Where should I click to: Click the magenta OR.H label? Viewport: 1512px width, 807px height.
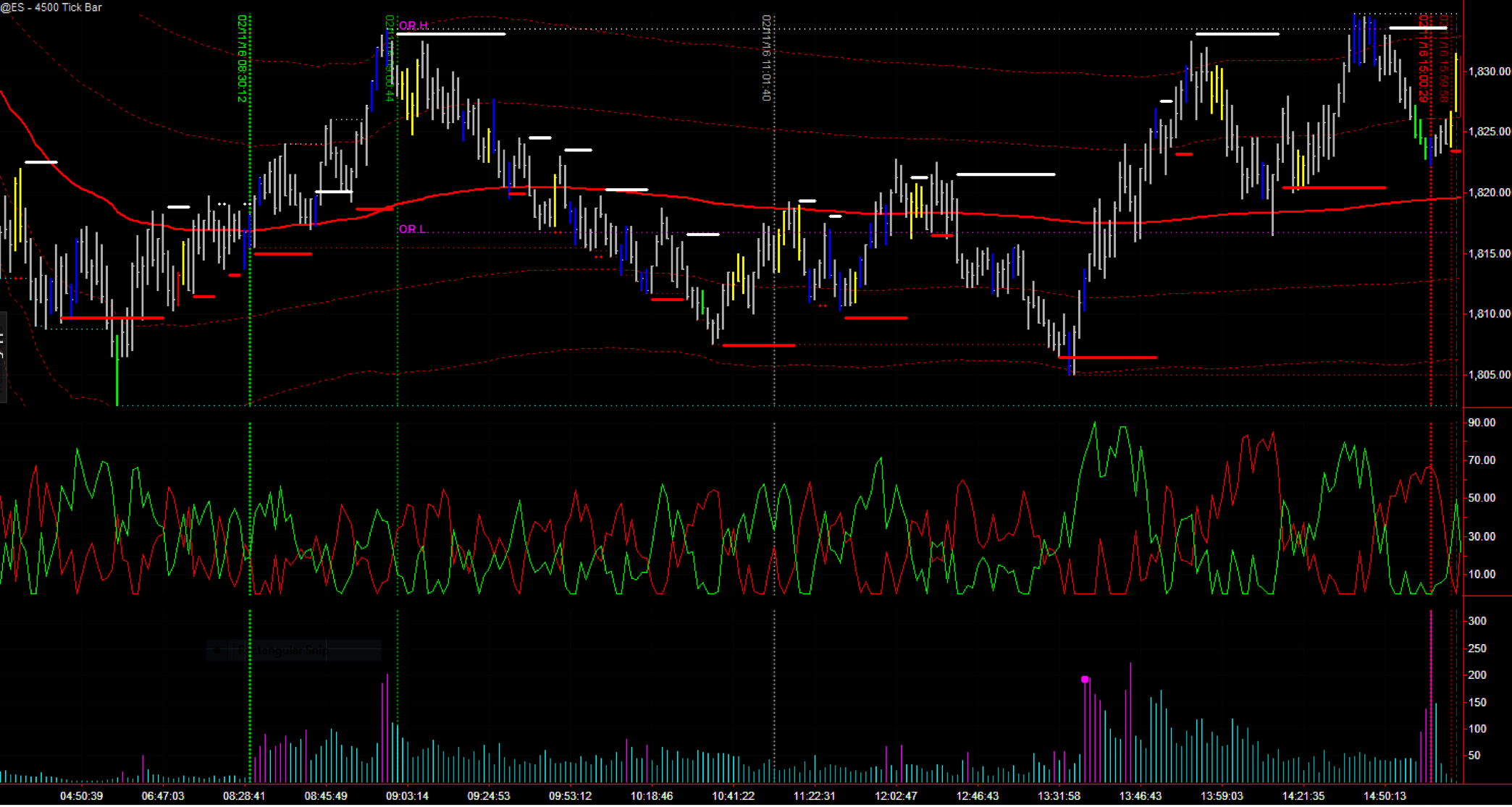coord(413,25)
